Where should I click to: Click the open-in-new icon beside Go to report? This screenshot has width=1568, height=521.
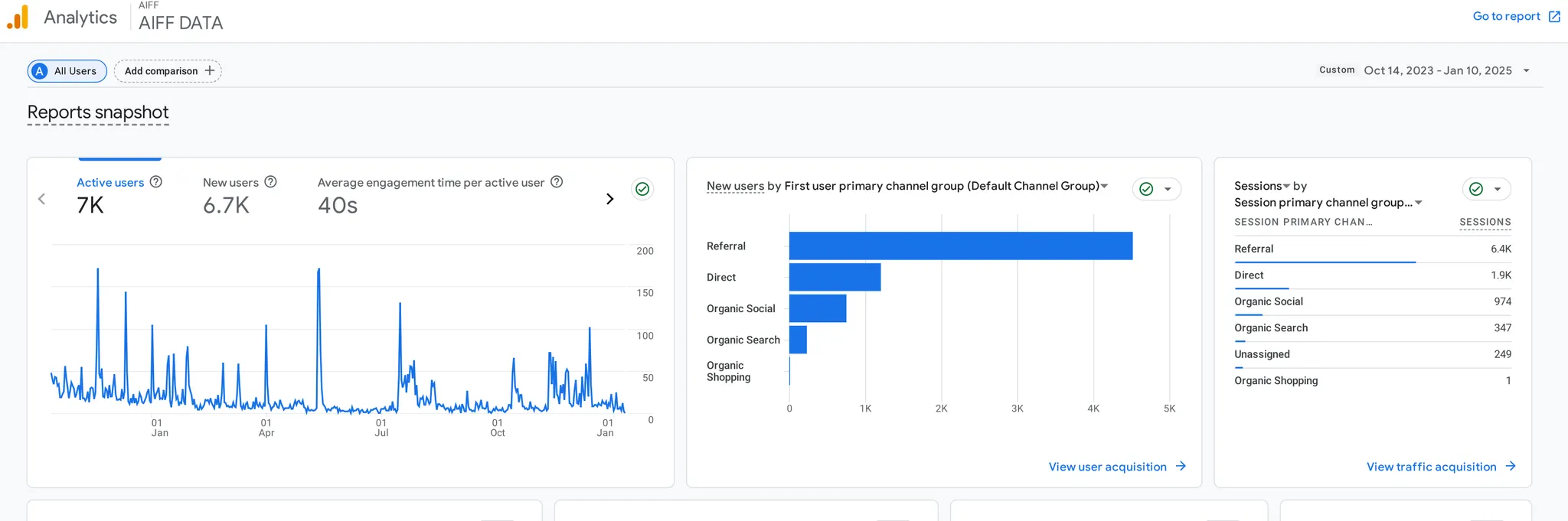pos(1554,17)
